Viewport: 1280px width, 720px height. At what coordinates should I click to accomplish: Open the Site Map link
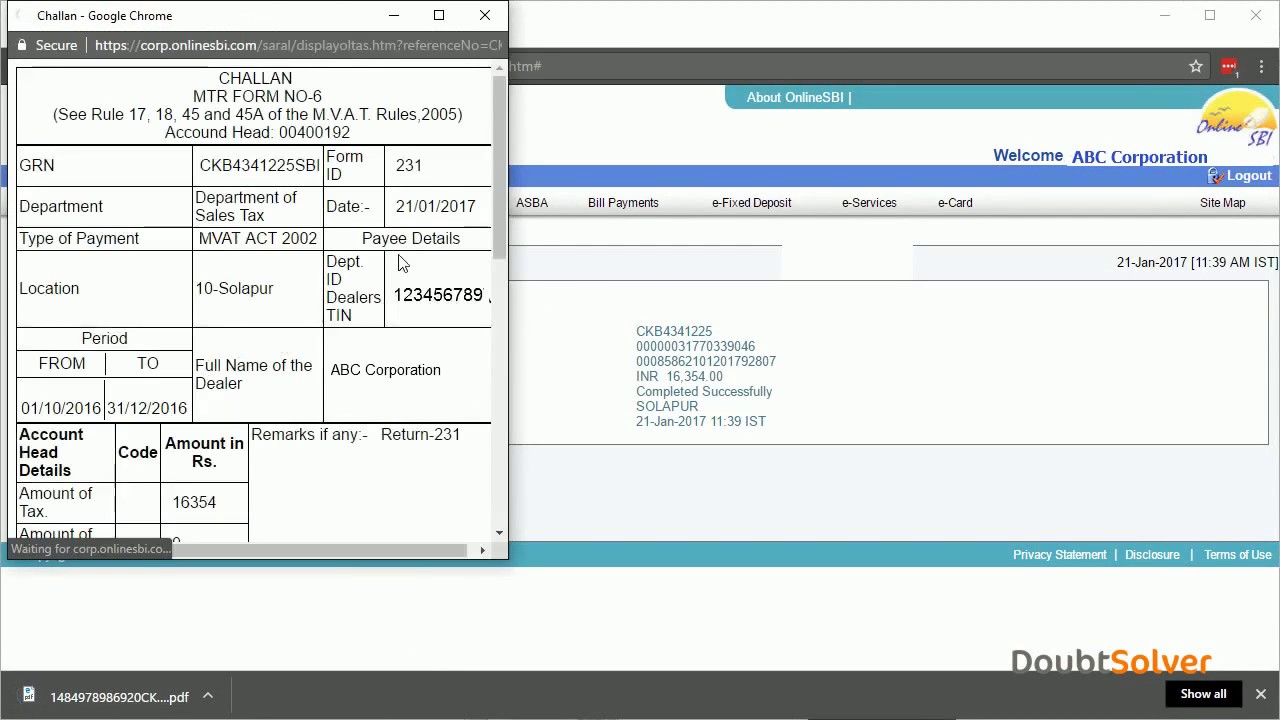(x=1223, y=203)
